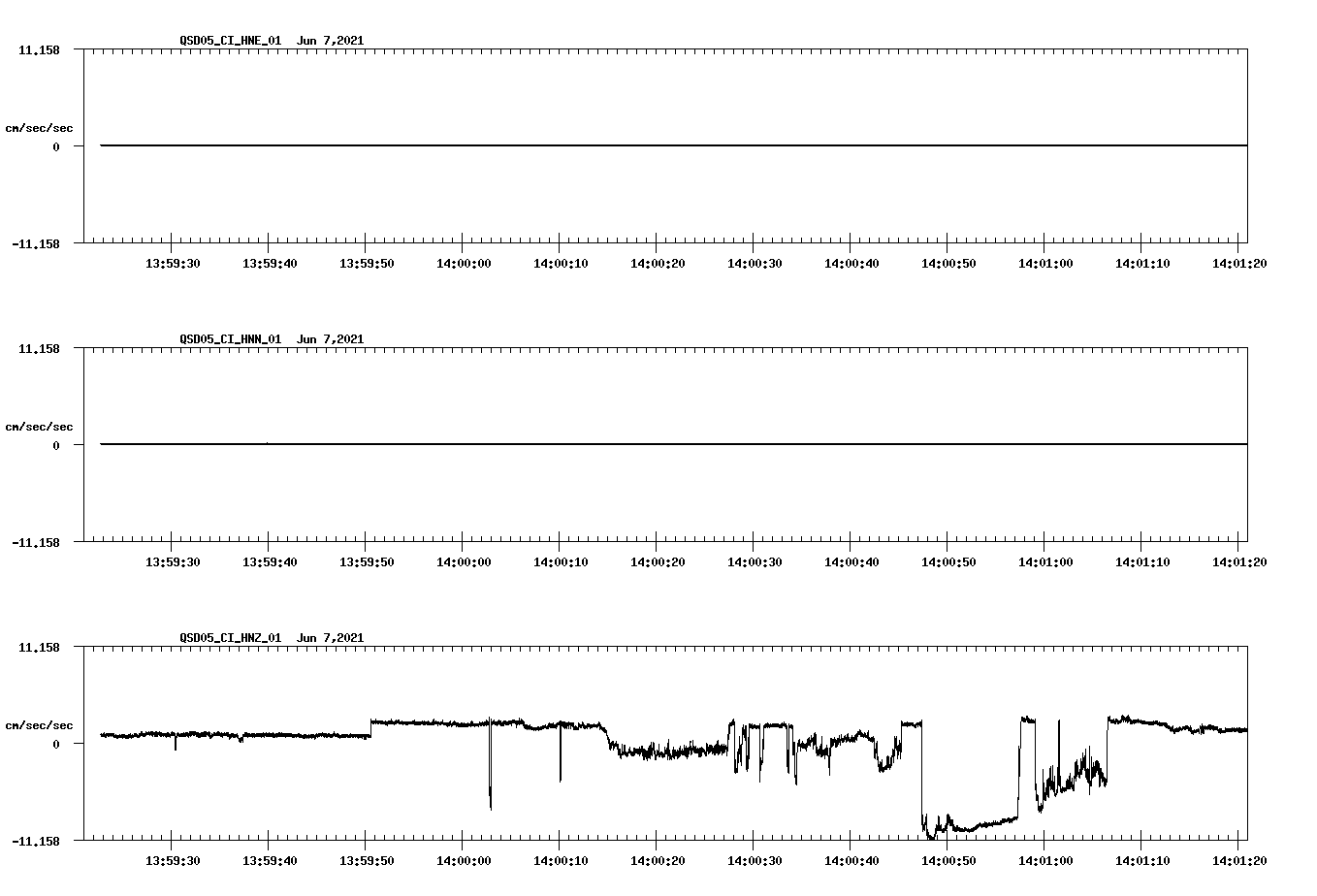Click the cm/sec/sec unit label of HNZ plot

tap(39, 725)
